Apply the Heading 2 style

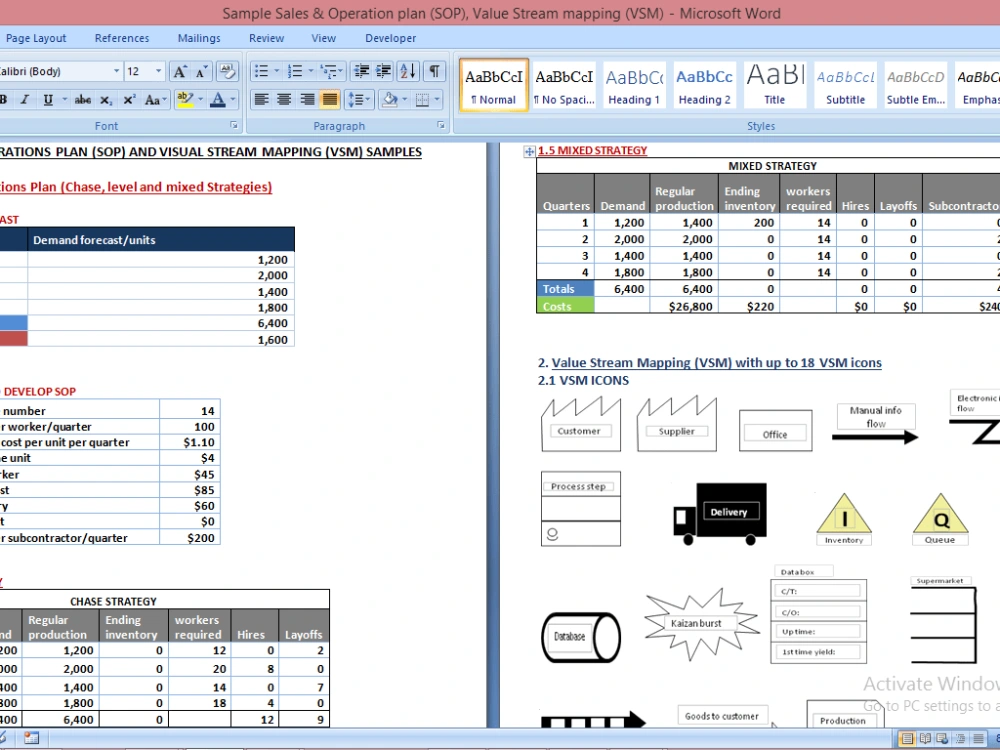tap(704, 85)
